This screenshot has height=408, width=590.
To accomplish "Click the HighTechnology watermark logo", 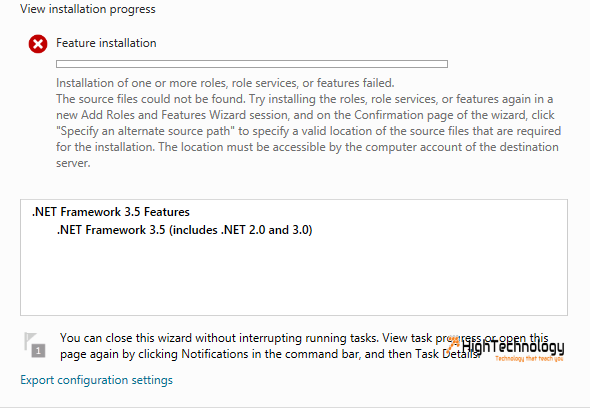I will [506, 349].
